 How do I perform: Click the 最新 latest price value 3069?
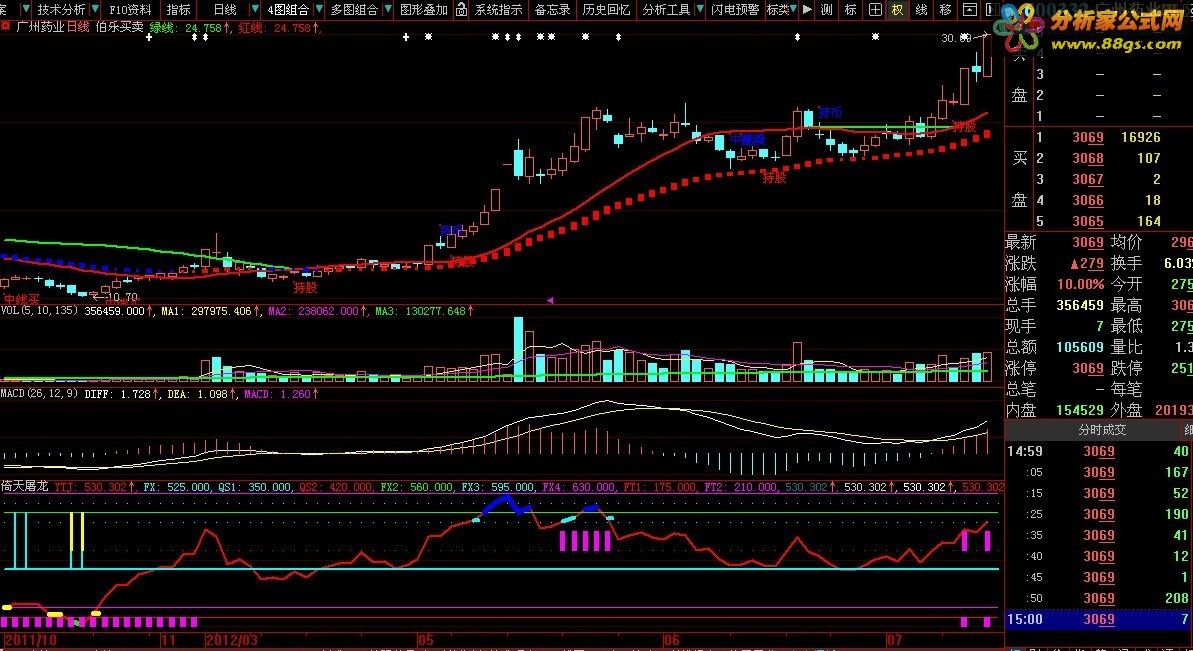[x=1087, y=243]
